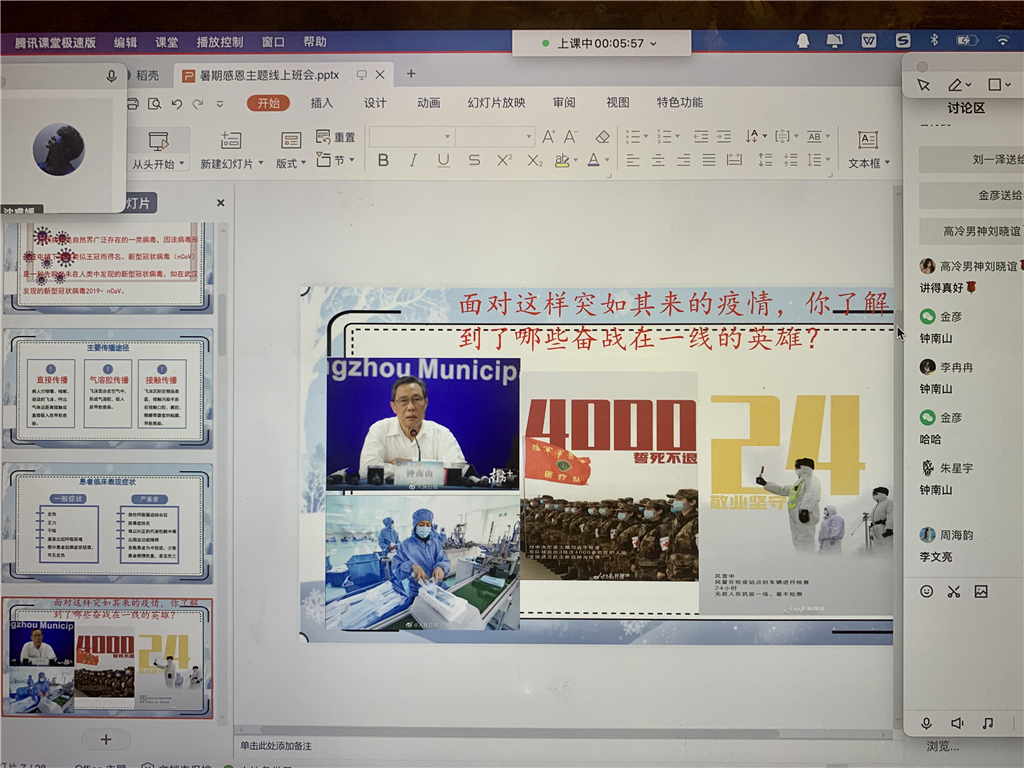This screenshot has height=768, width=1024.
Task: Click the 从头开始 slideshow button
Action: (x=157, y=164)
